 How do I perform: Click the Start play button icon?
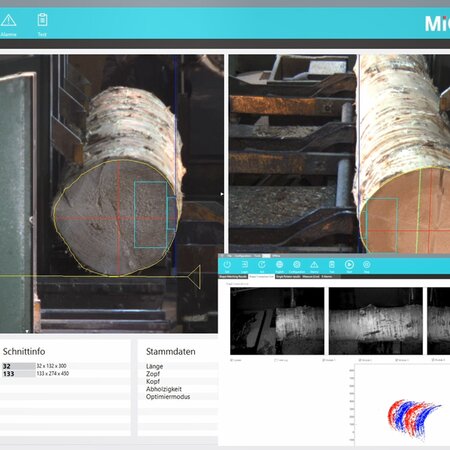349,265
